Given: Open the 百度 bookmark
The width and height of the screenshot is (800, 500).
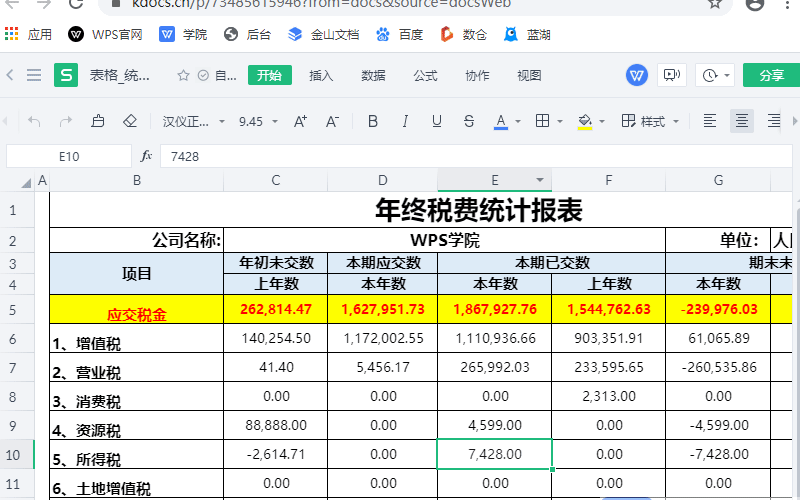Looking at the screenshot, I should [x=399, y=35].
